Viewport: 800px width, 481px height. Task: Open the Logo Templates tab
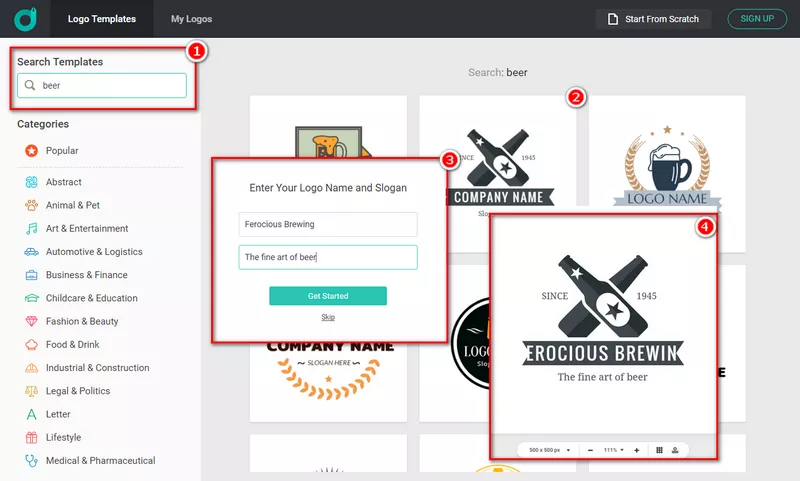click(x=100, y=19)
